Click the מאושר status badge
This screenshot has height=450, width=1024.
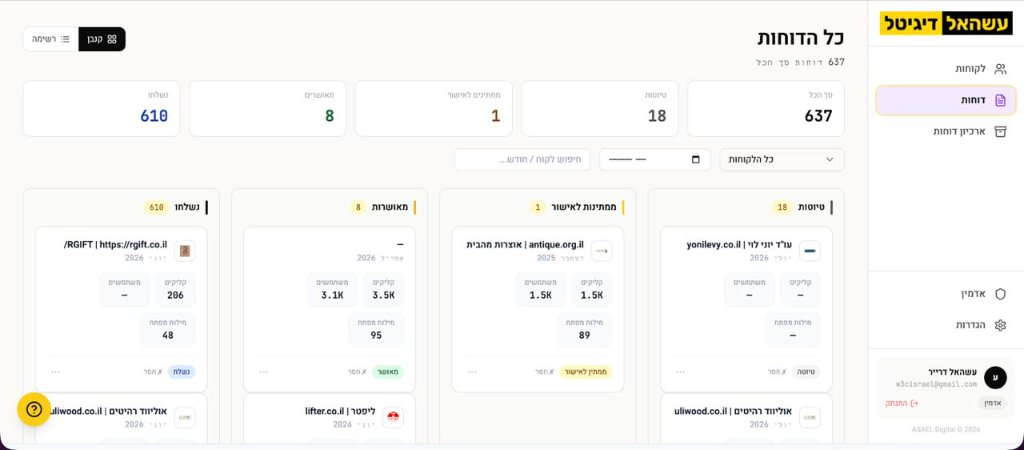click(389, 372)
